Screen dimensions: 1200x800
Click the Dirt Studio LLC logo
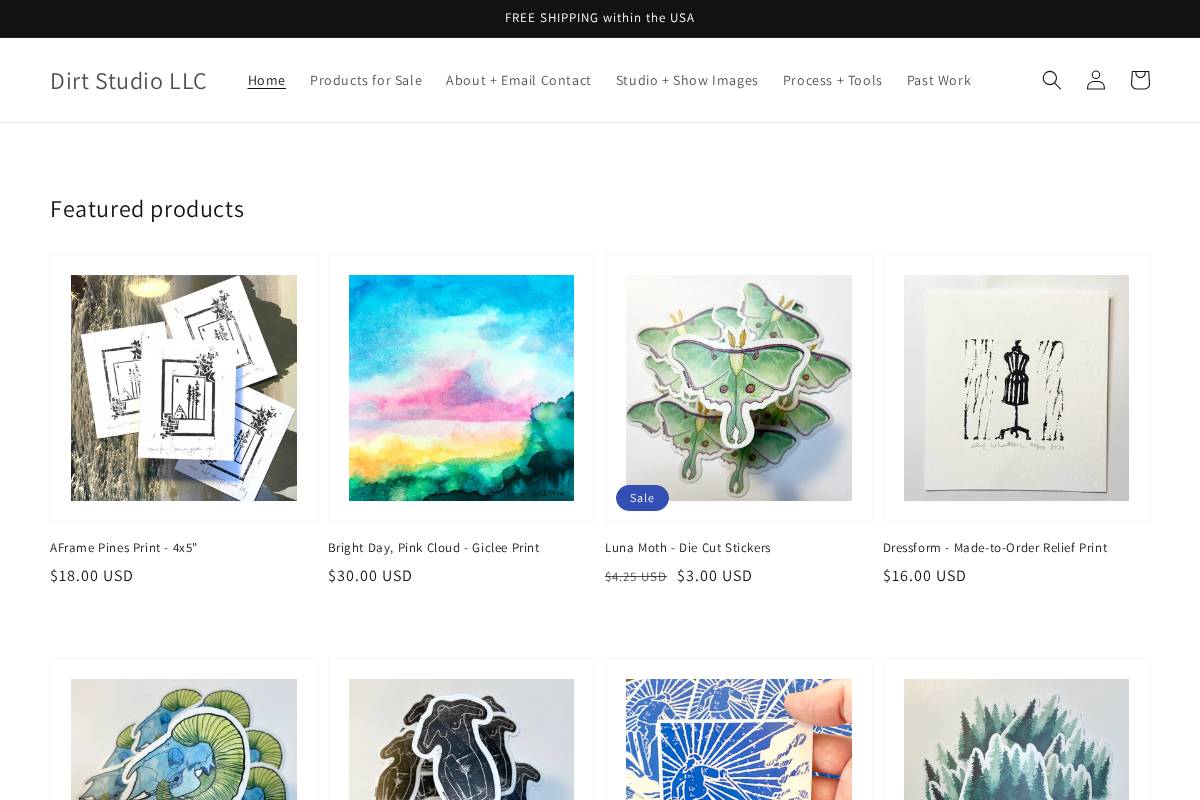point(128,80)
